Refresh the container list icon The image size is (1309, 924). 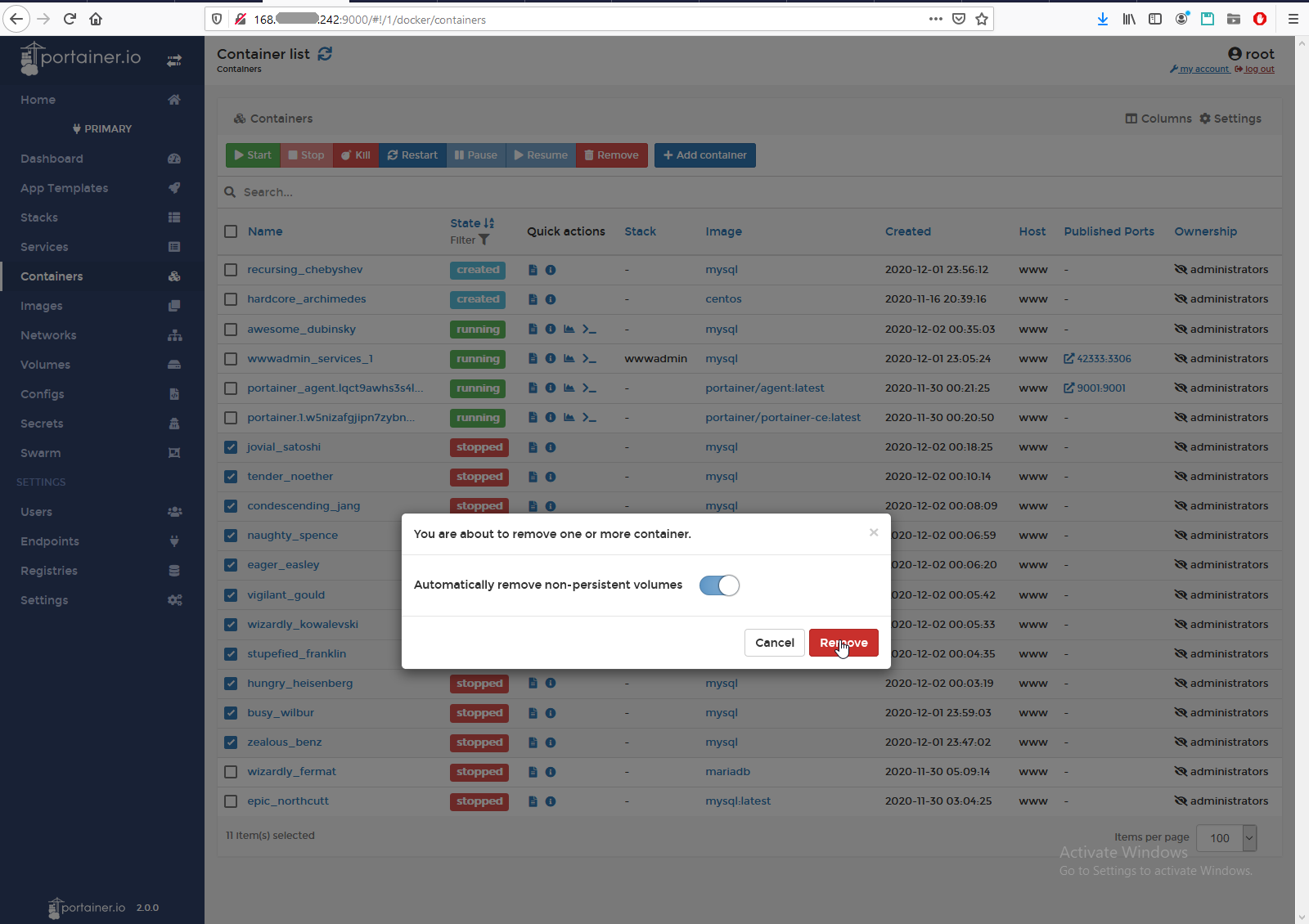click(325, 54)
